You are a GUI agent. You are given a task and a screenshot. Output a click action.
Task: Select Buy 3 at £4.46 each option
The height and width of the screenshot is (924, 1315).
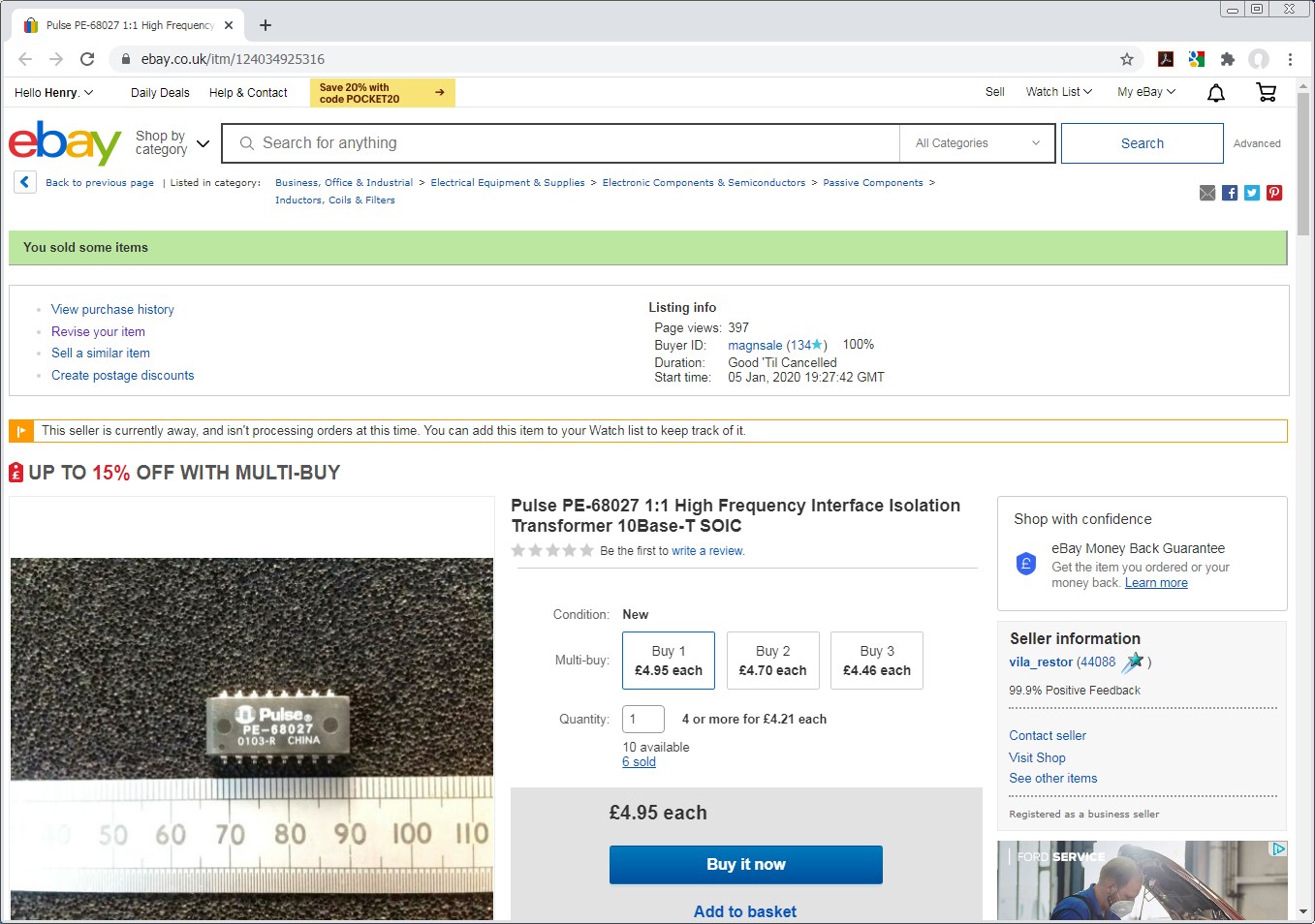click(x=877, y=661)
